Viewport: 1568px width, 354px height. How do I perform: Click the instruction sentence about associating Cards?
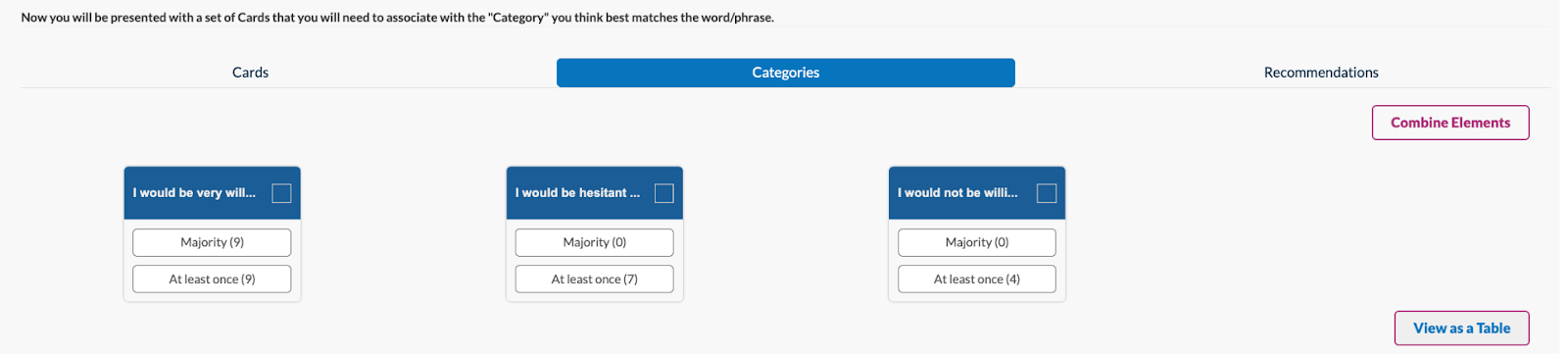pyautogui.click(x=398, y=18)
